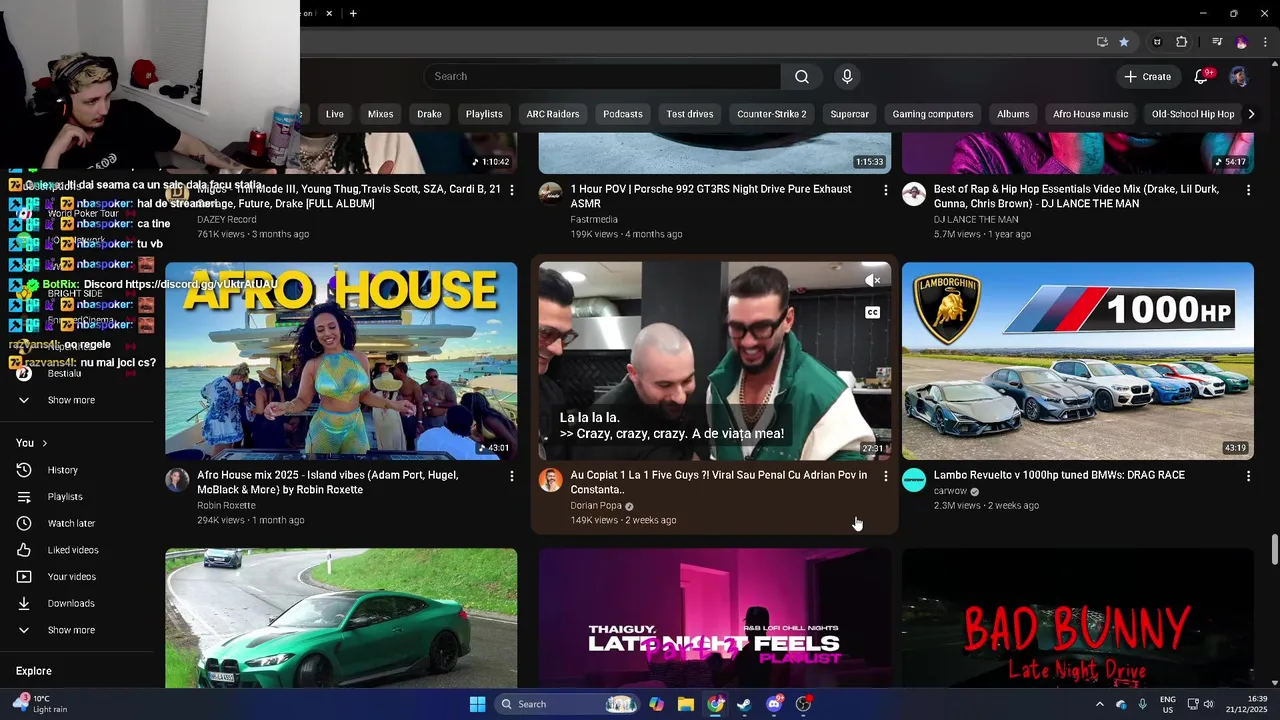Open the Windows Start menu
1280x720 pixels.
478,704
